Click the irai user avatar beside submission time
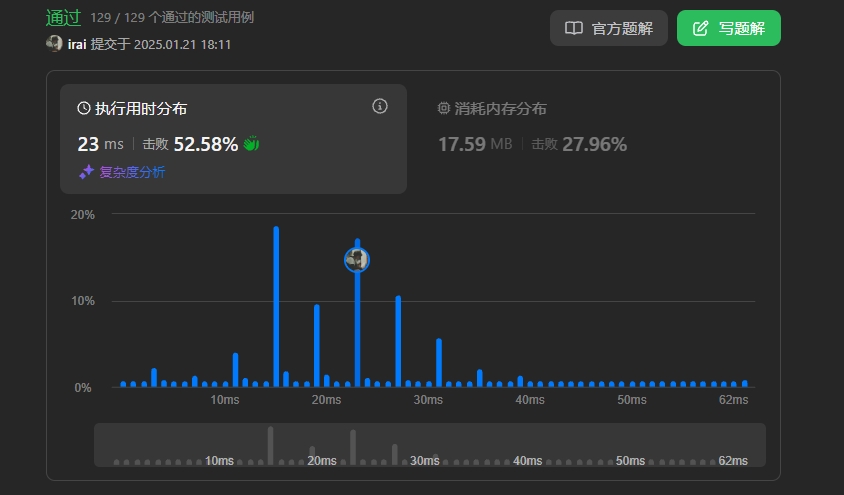This screenshot has height=495, width=844. tap(54, 44)
